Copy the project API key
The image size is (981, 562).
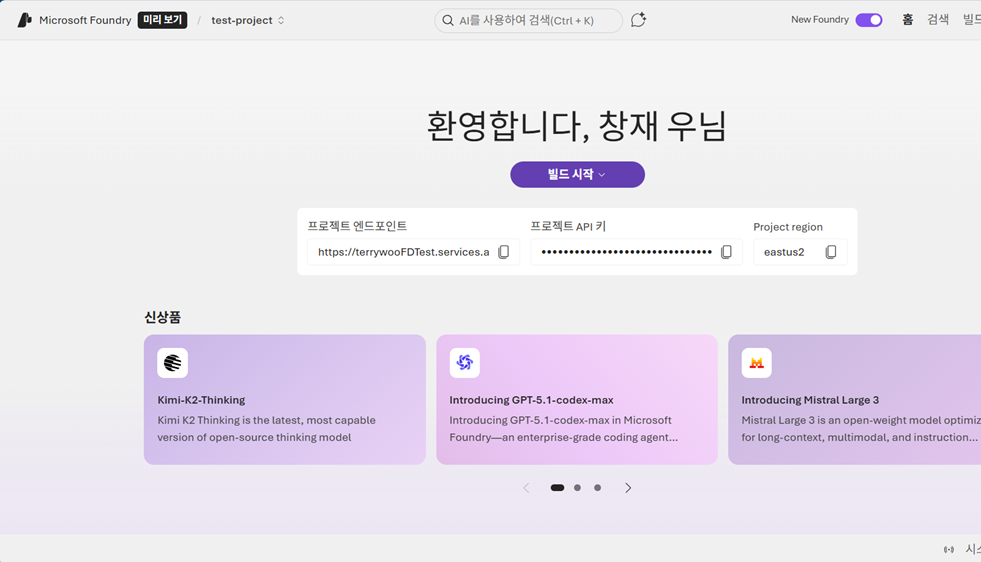click(x=726, y=252)
